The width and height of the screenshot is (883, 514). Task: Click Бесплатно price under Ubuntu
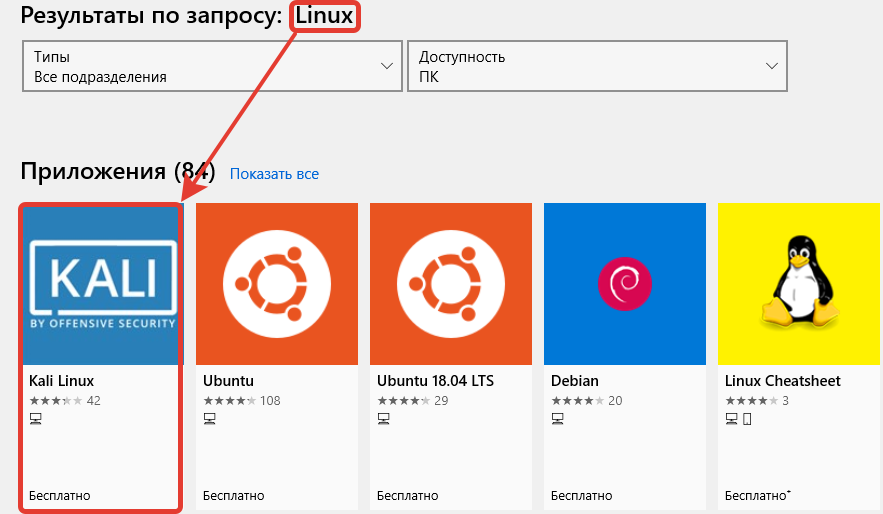(234, 496)
